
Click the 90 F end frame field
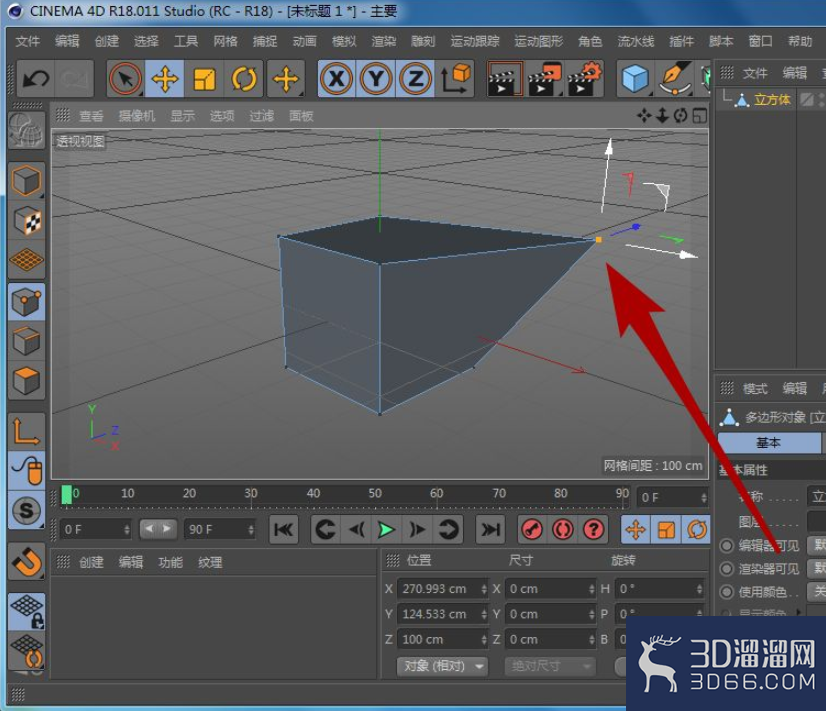point(220,529)
